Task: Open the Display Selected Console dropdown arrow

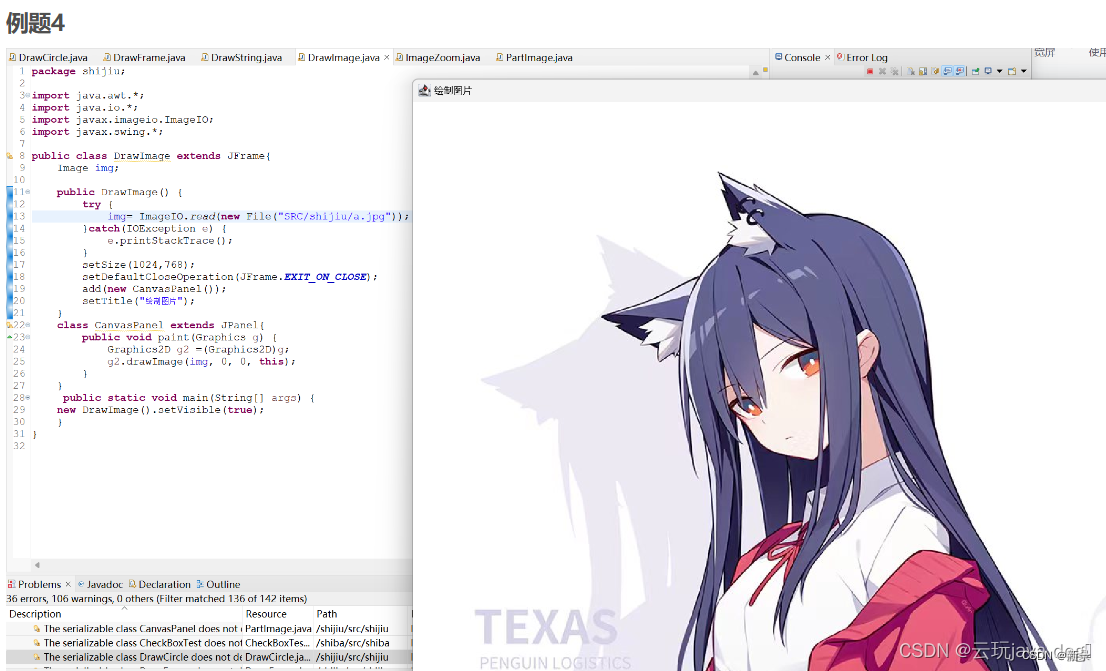Action: (x=999, y=71)
